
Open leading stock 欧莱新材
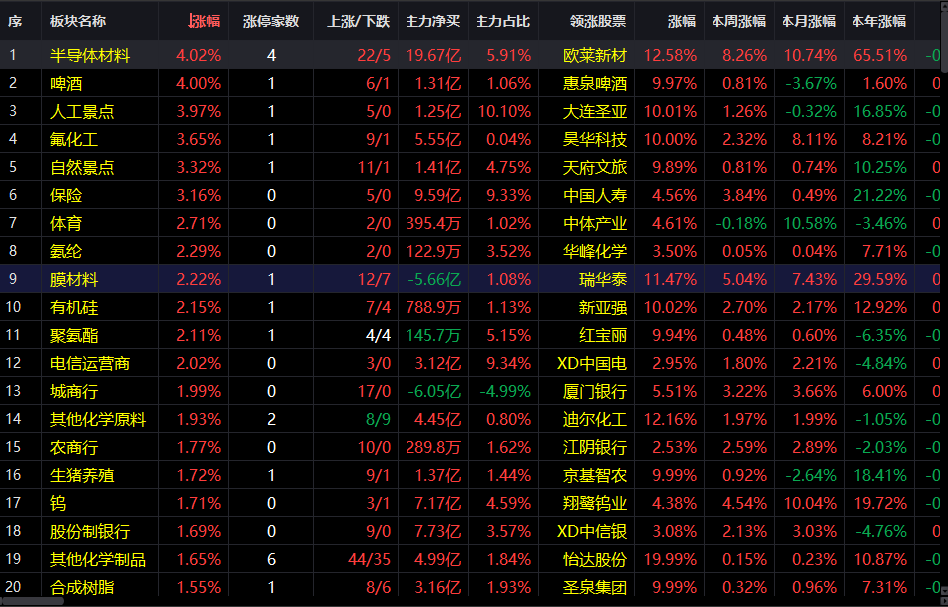coord(595,56)
